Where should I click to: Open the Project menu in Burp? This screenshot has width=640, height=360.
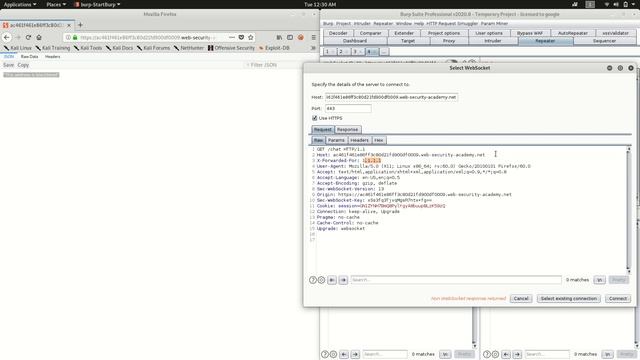point(343,24)
